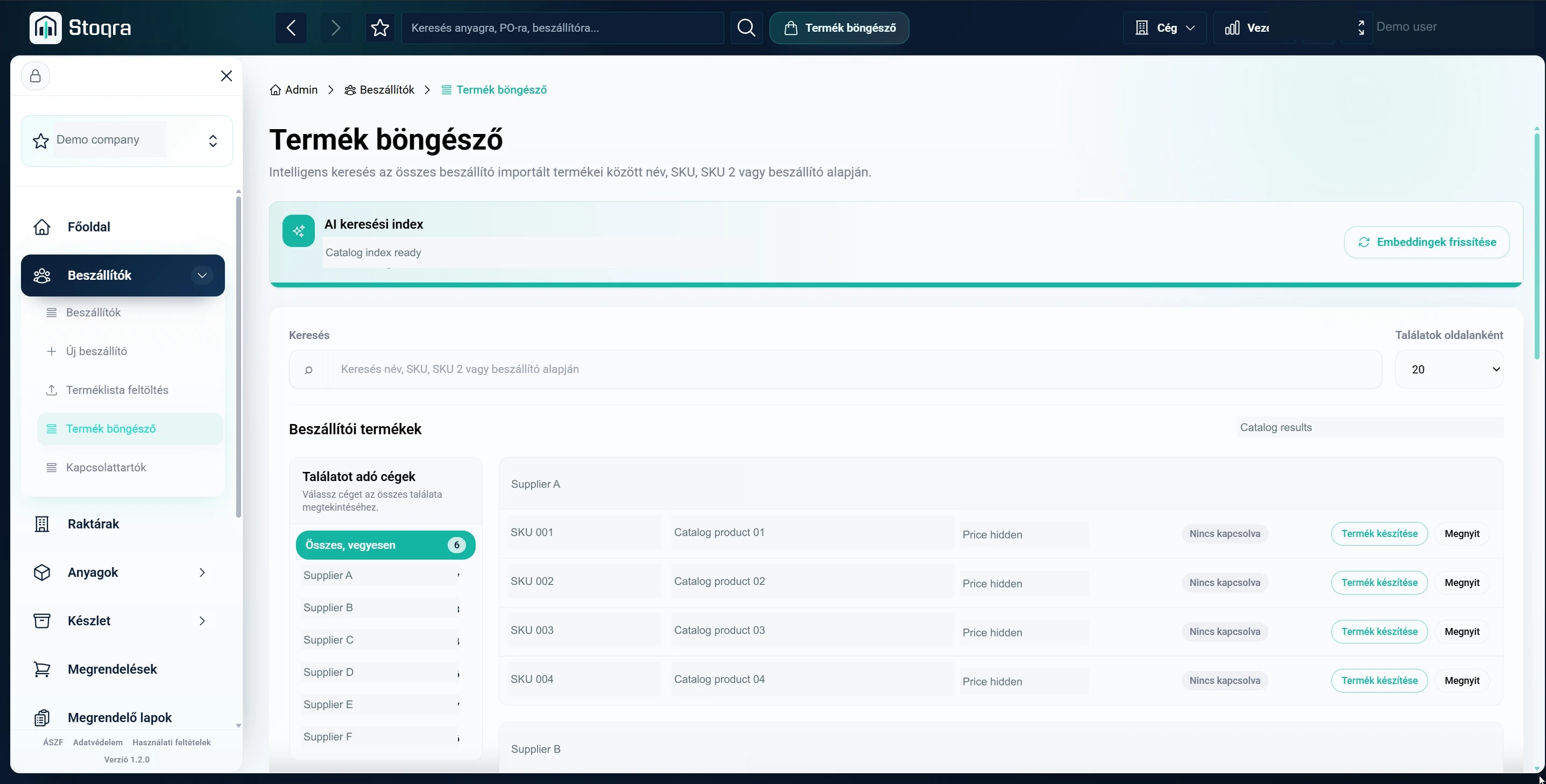The height and width of the screenshot is (784, 1546).
Task: Click the header search field for anyag, PO
Action: tap(562, 27)
